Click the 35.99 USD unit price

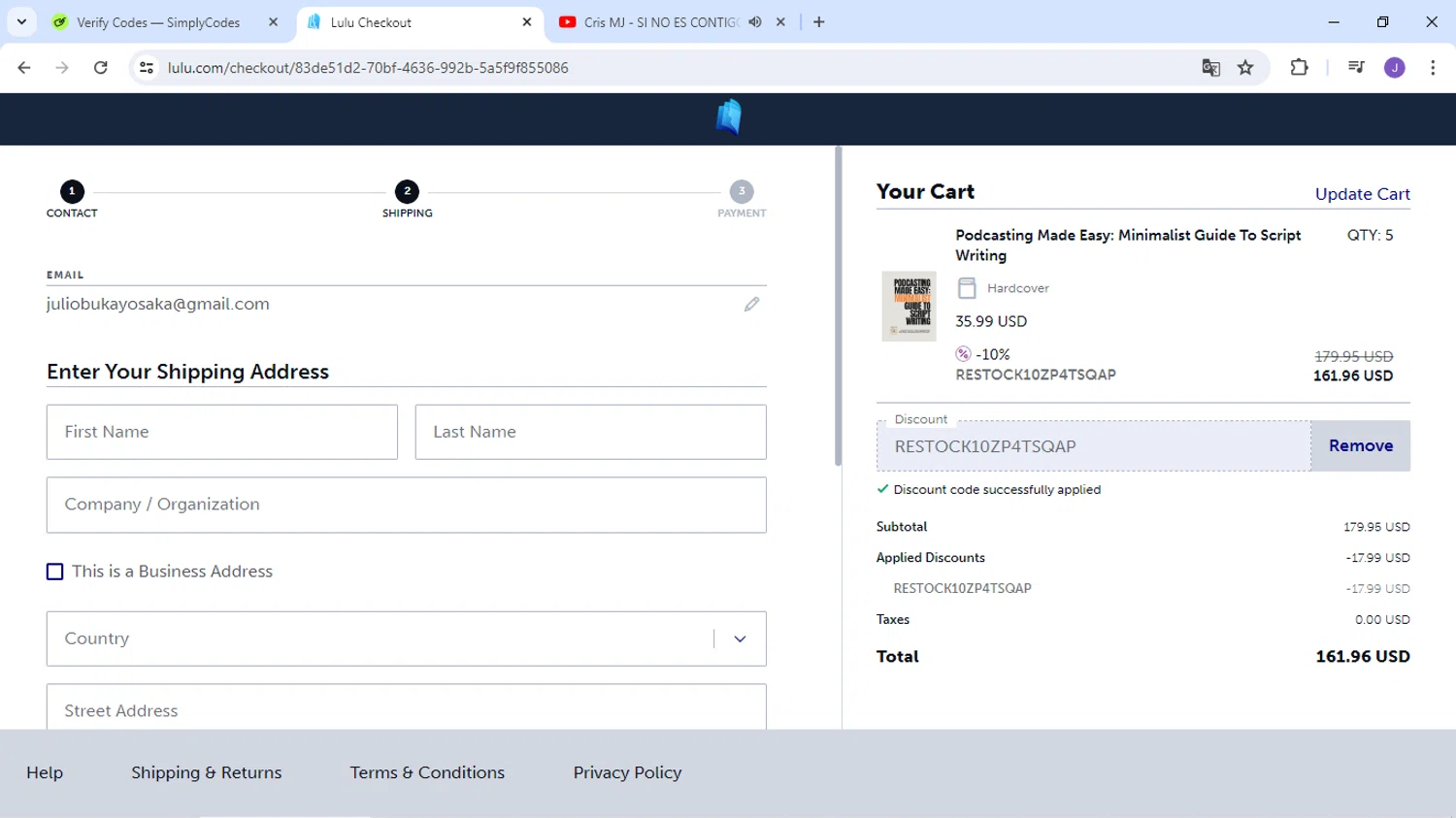(991, 321)
